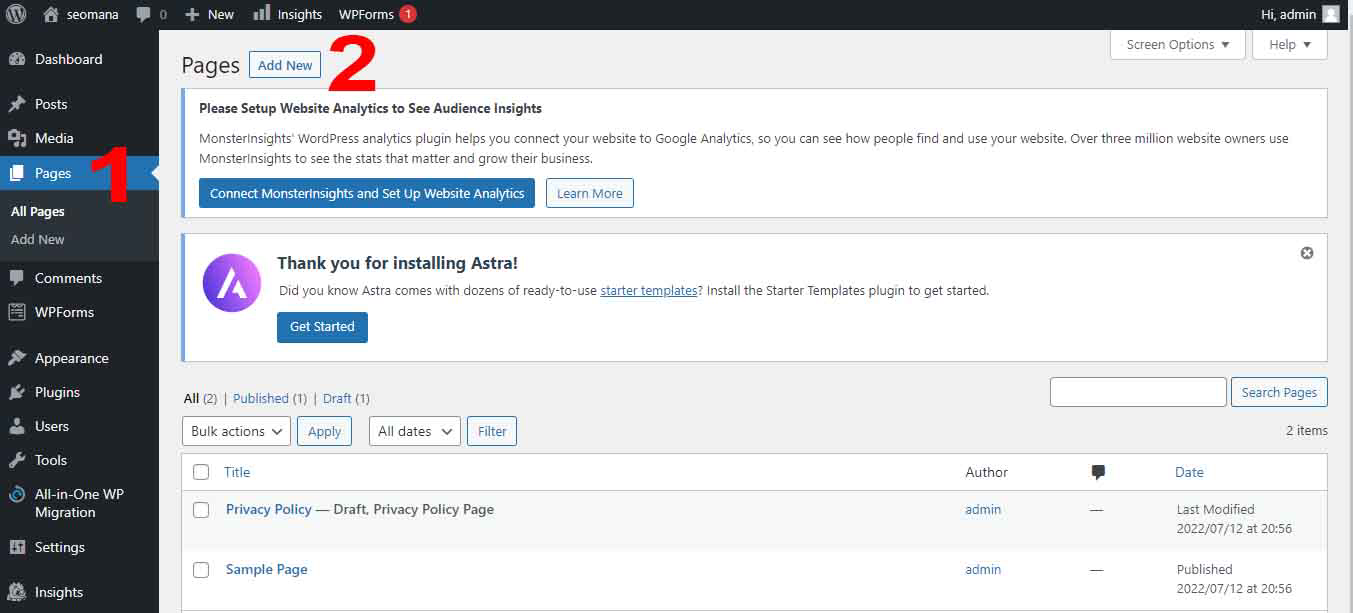Click the WordPress logo icon in admin bar
1353x613 pixels.
coord(16,14)
